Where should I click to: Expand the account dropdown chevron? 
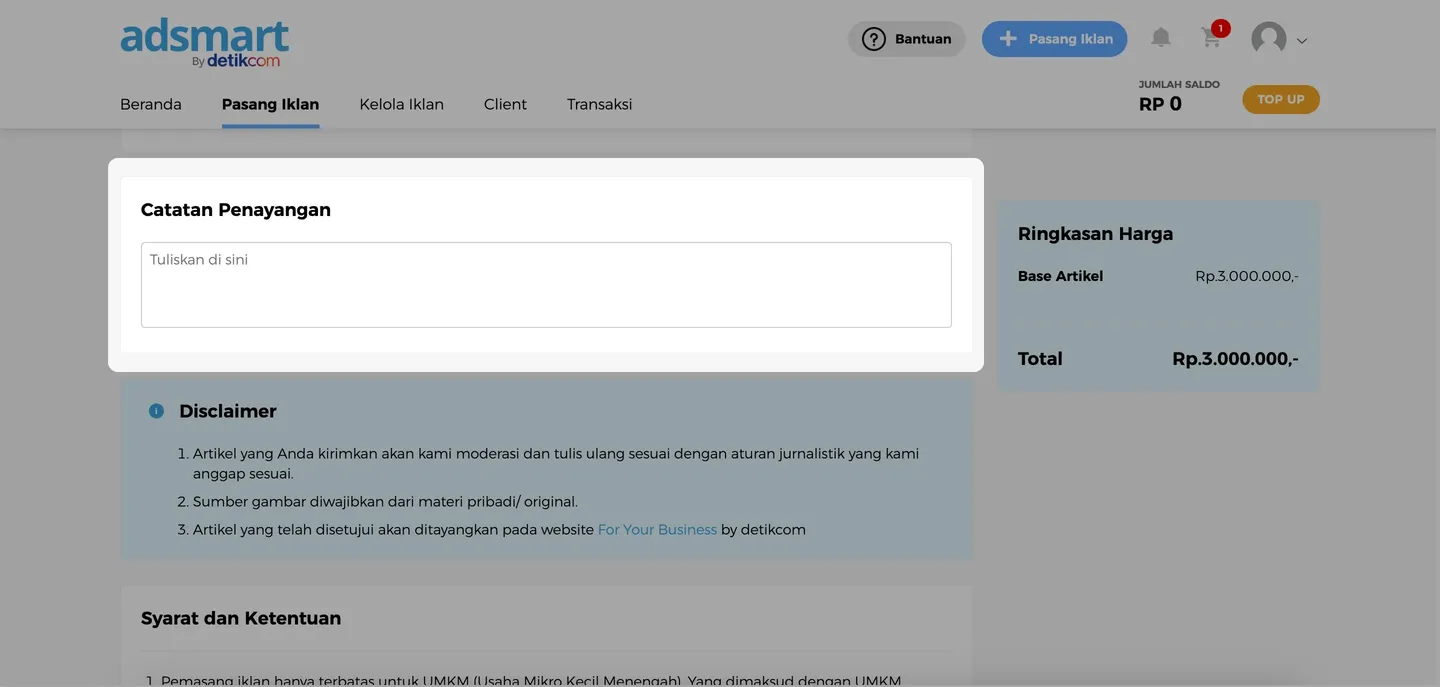1302,41
